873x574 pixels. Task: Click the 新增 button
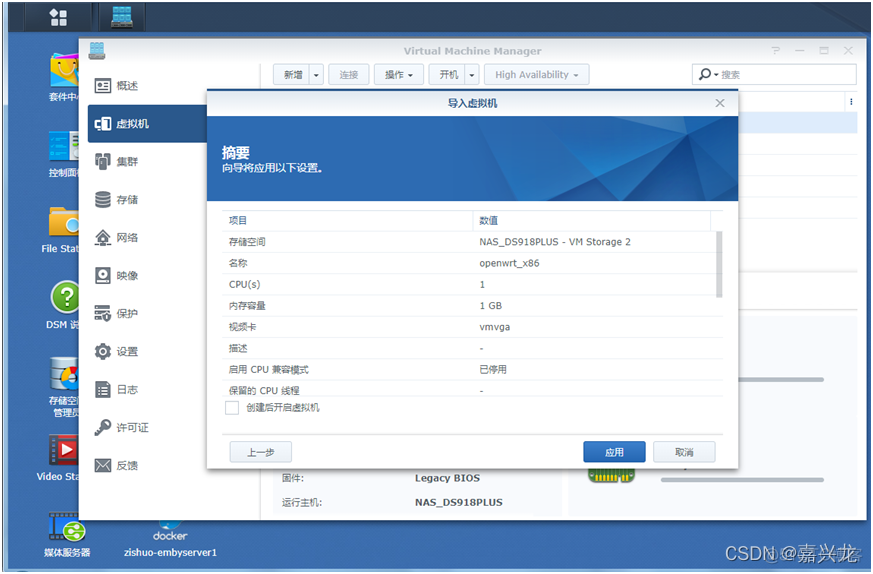click(x=292, y=75)
